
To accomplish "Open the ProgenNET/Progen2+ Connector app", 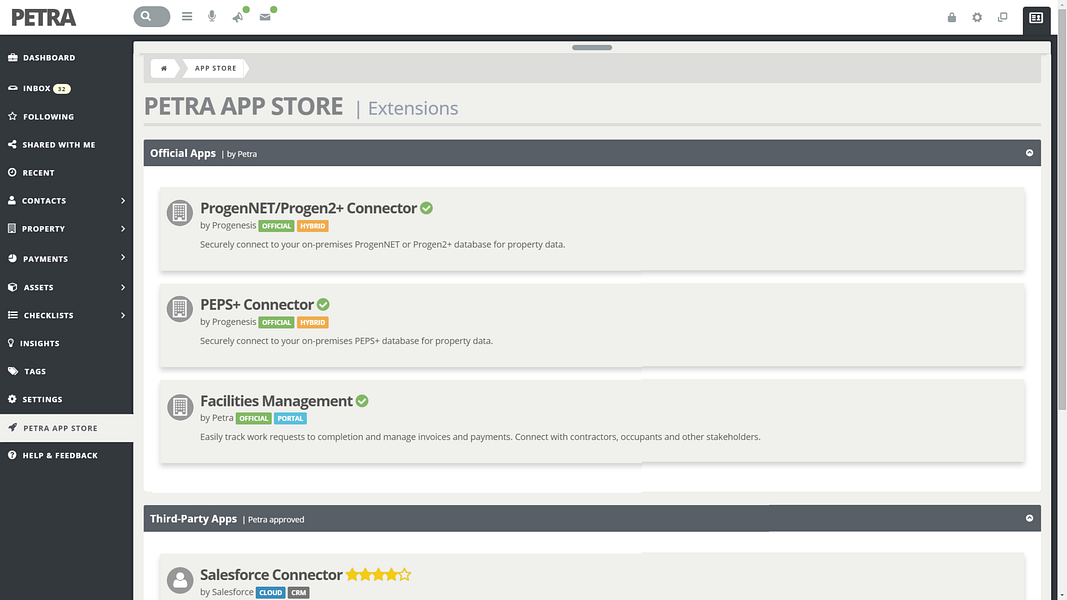I will tap(308, 208).
